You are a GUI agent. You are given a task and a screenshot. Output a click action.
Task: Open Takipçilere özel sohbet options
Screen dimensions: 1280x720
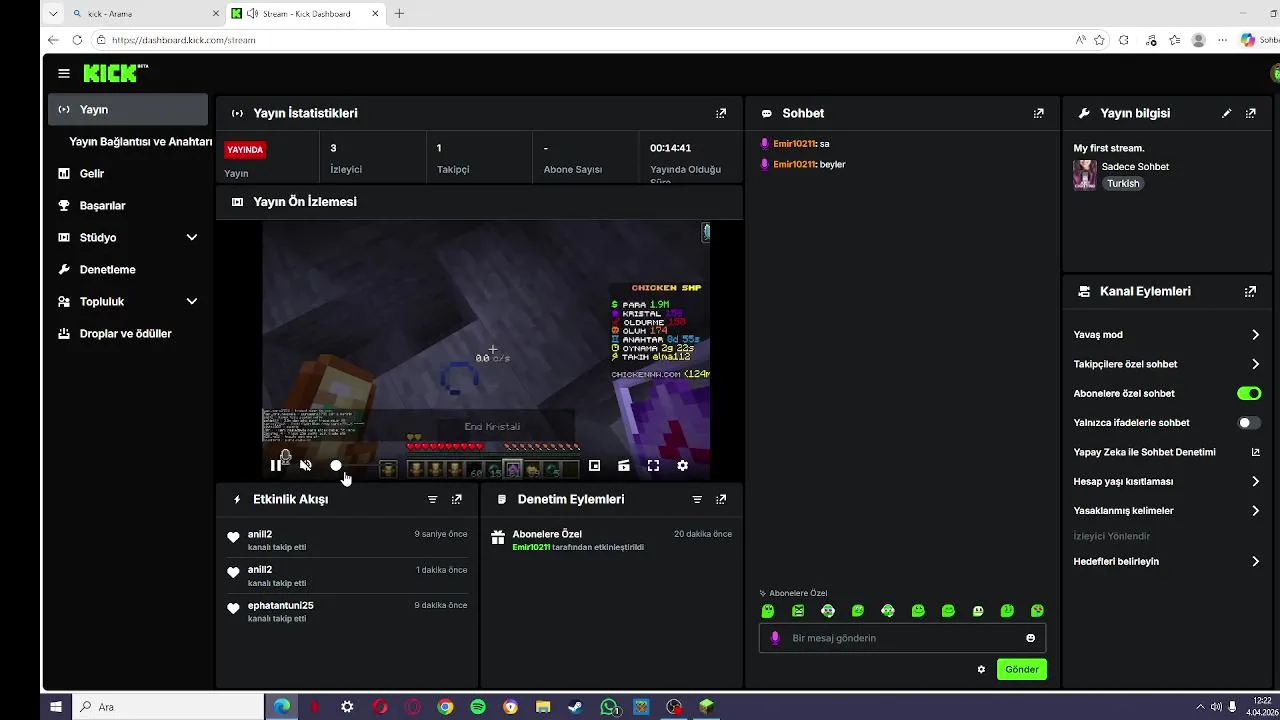pyautogui.click(x=1167, y=365)
